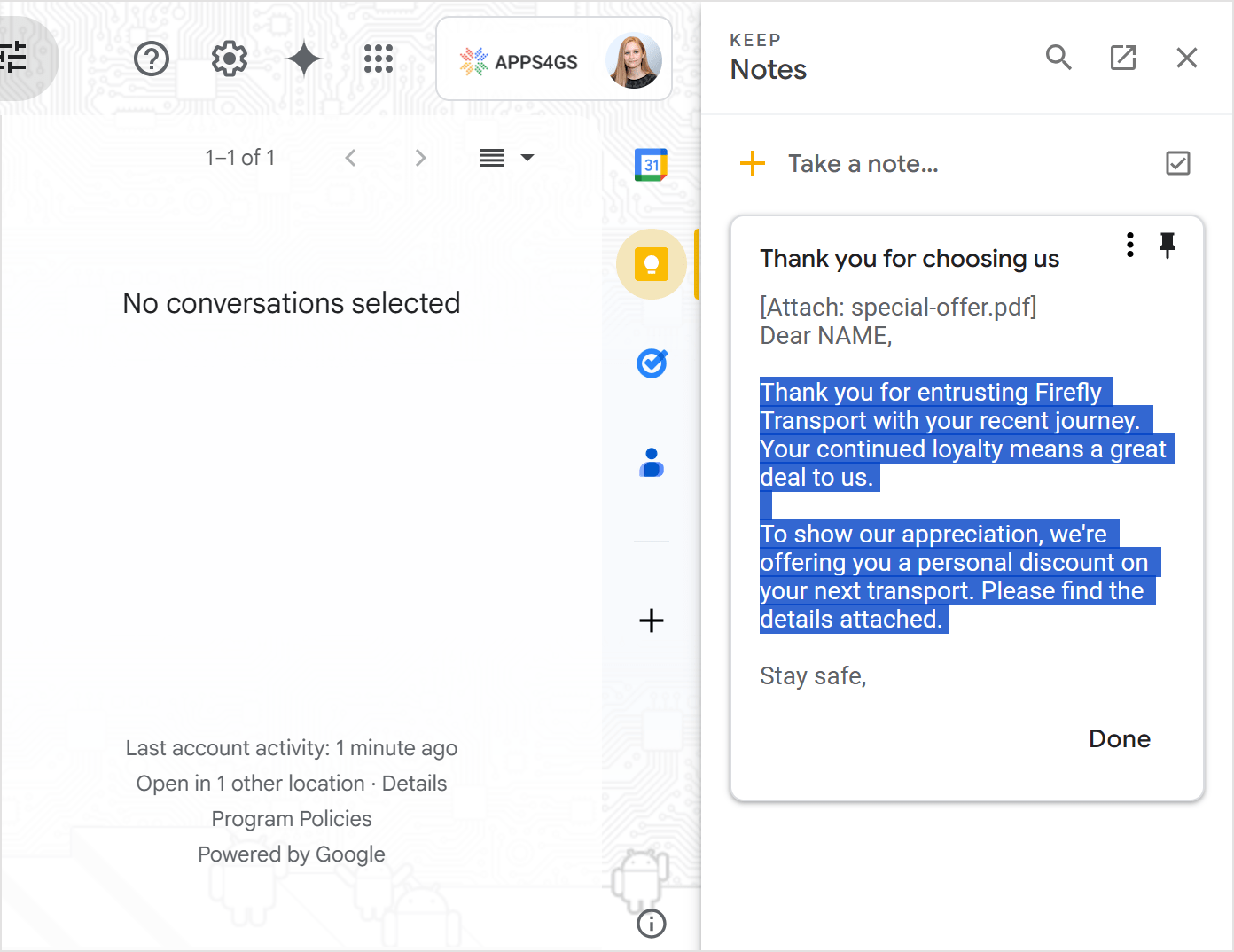Open the account avatar photo

[x=634, y=60]
